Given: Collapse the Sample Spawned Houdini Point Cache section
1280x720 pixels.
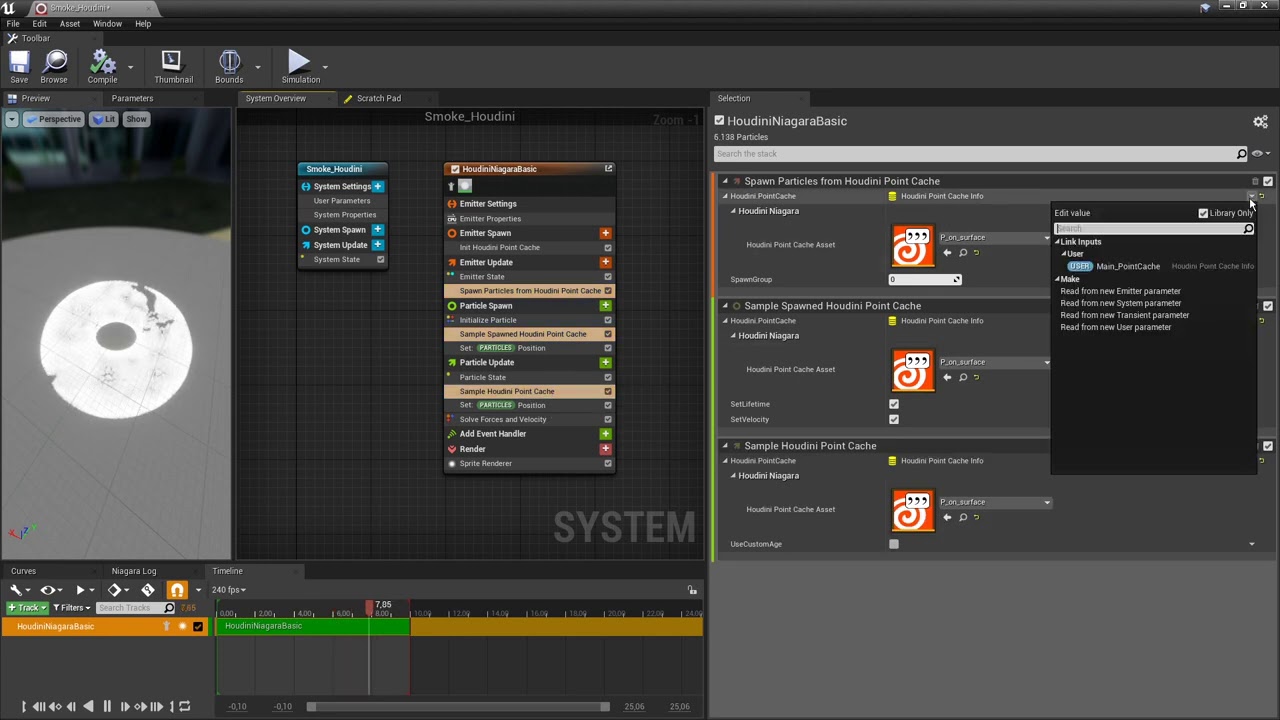Looking at the screenshot, I should click(x=725, y=306).
